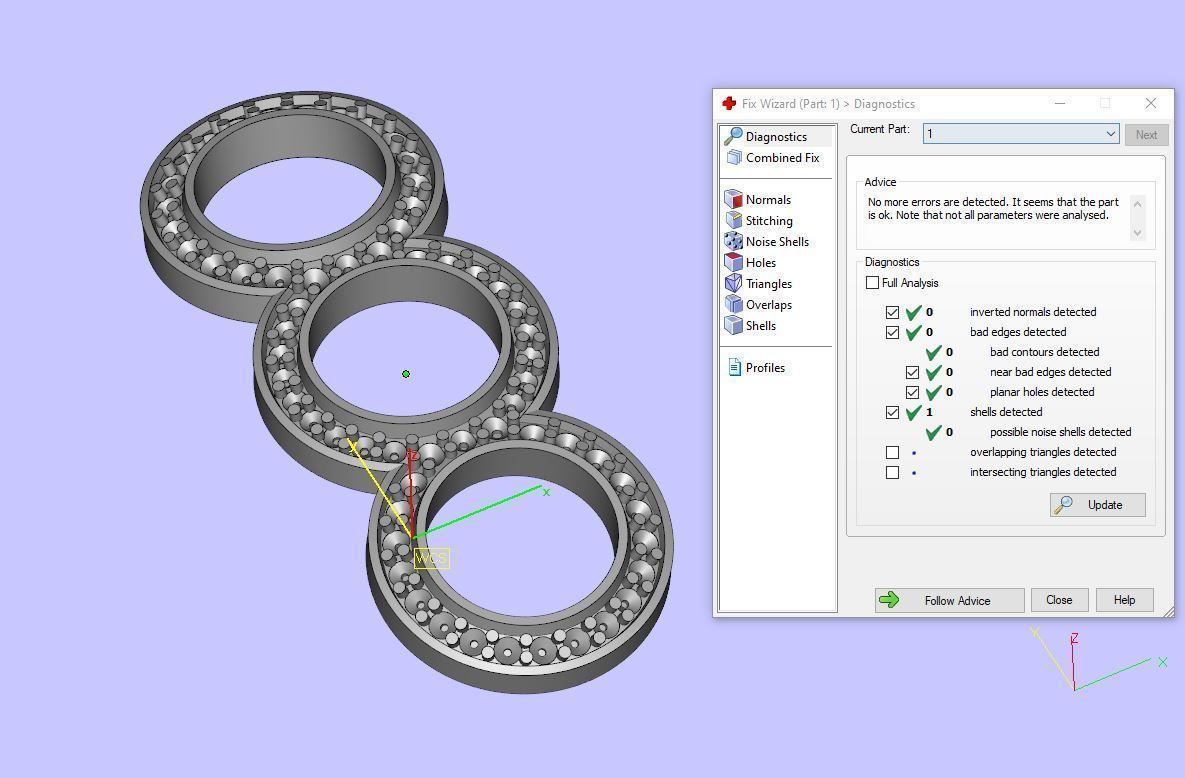Click the Help button
The height and width of the screenshot is (778, 1185).
coord(1124,600)
